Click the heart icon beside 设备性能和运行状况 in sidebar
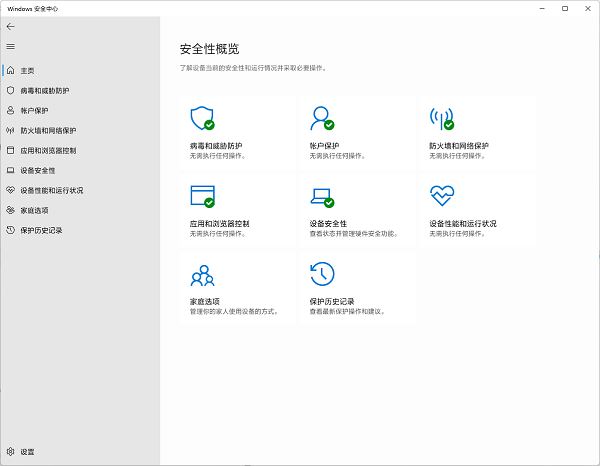Screen dimensions: 600x466 point(11,190)
